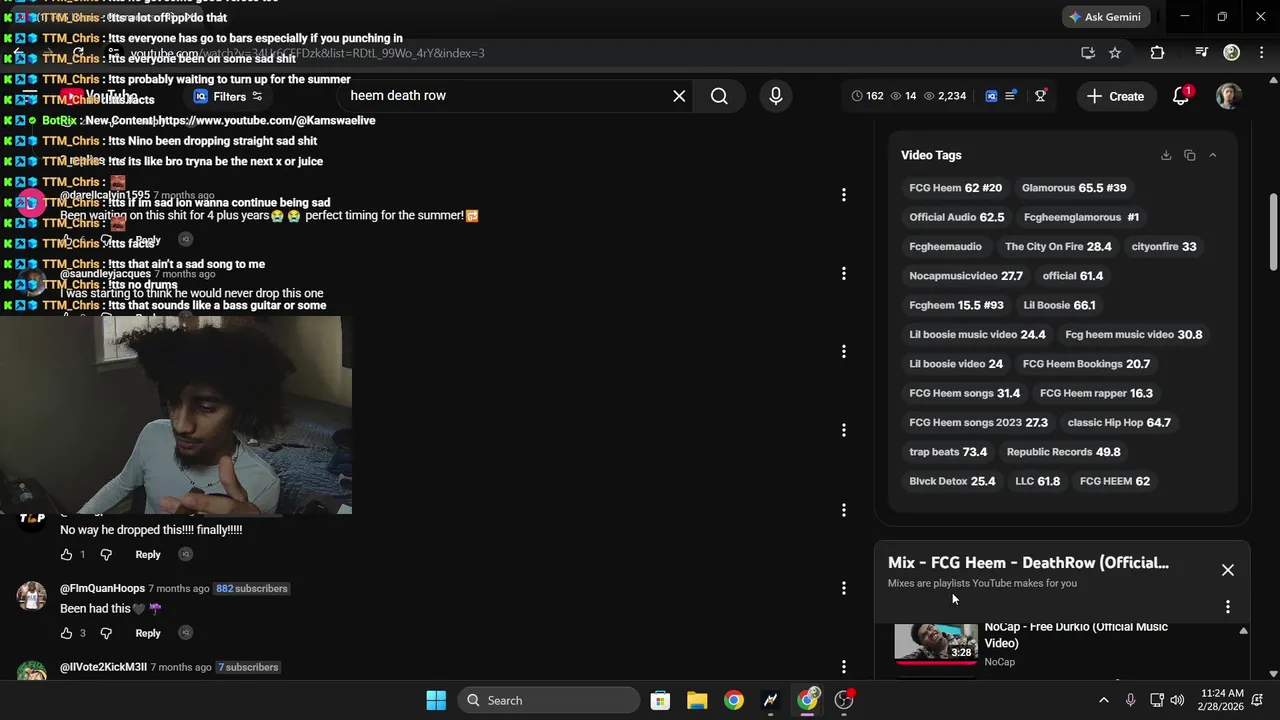This screenshot has height=720, width=1280.
Task: Click the 7 subscribers badge
Action: tap(248, 667)
